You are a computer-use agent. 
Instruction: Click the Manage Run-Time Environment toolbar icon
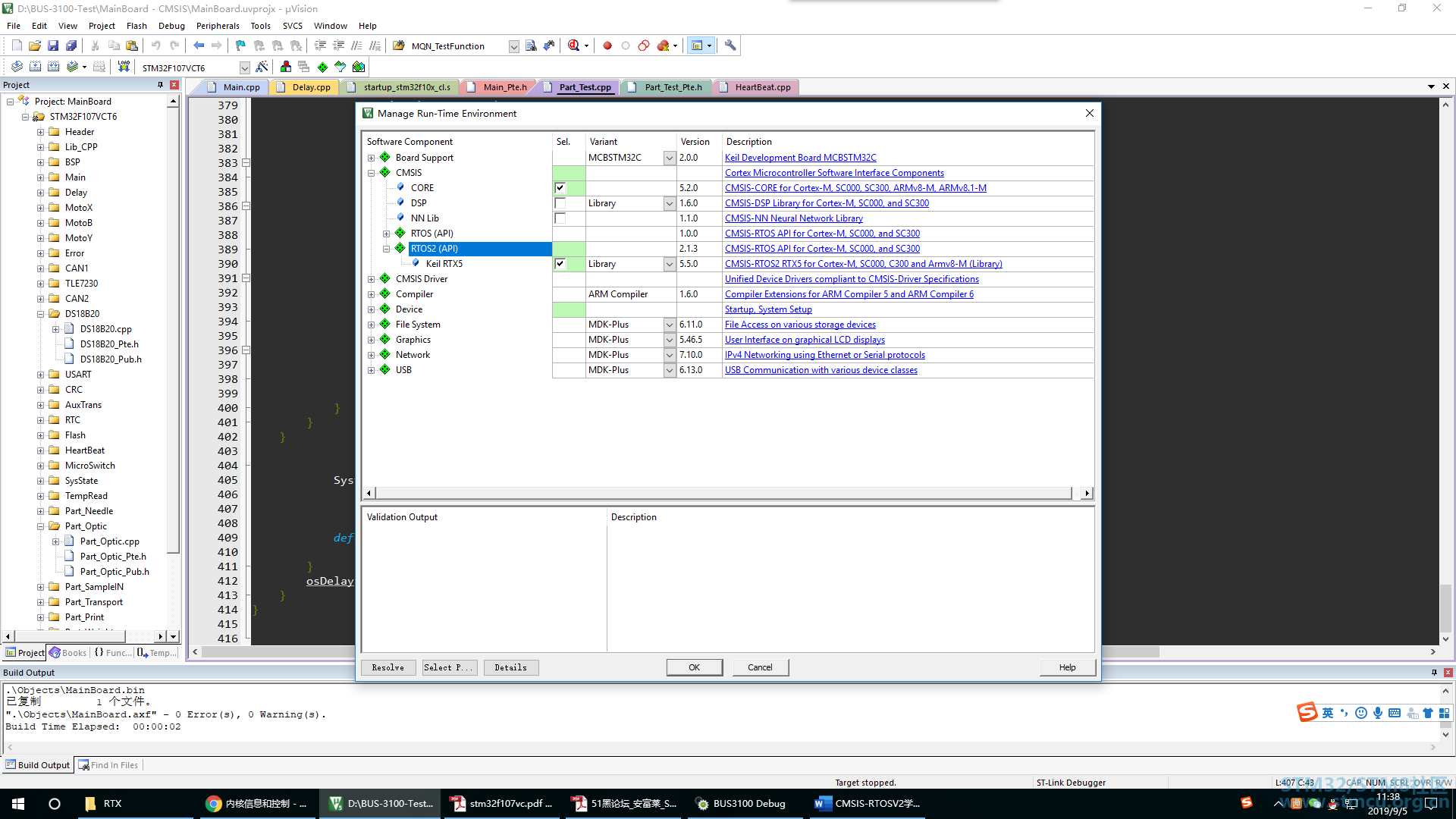[x=322, y=67]
